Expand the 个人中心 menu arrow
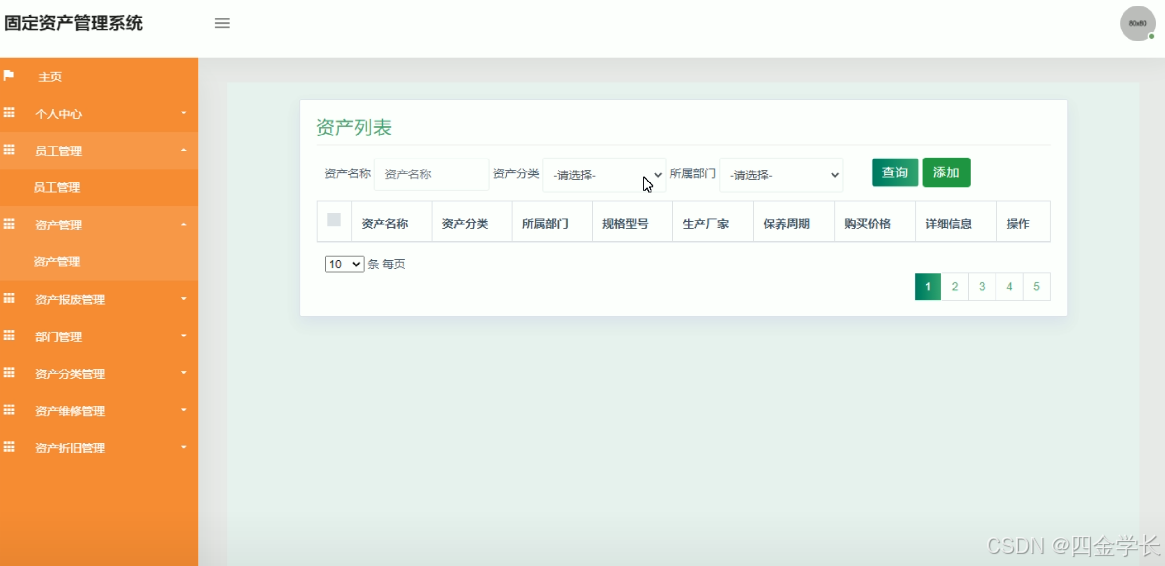Viewport: 1165px width, 566px height. (184, 113)
